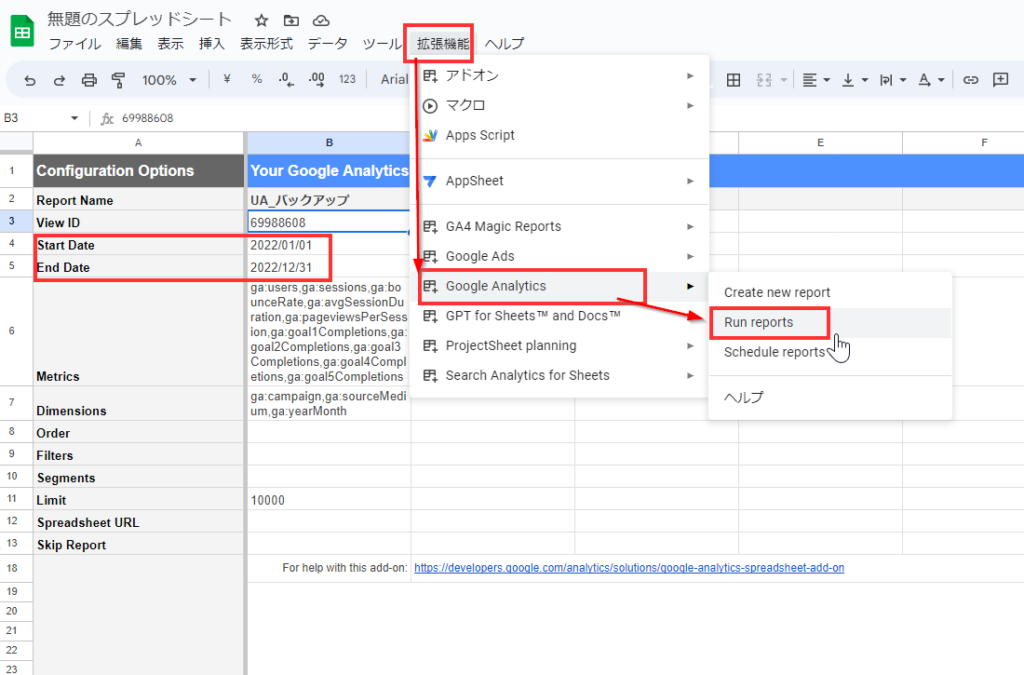Open the 編集 menu
The image size is (1024, 675).
click(x=129, y=44)
